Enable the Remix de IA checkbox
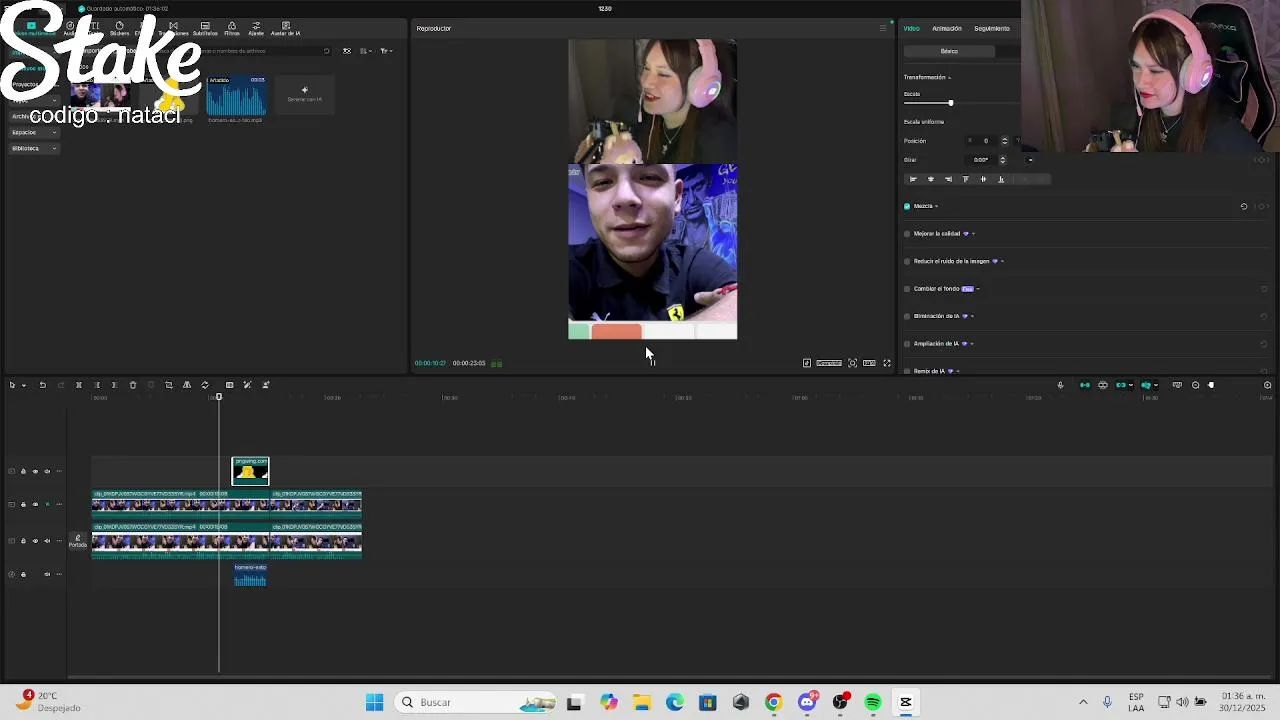This screenshot has height=720, width=1280. click(x=907, y=371)
